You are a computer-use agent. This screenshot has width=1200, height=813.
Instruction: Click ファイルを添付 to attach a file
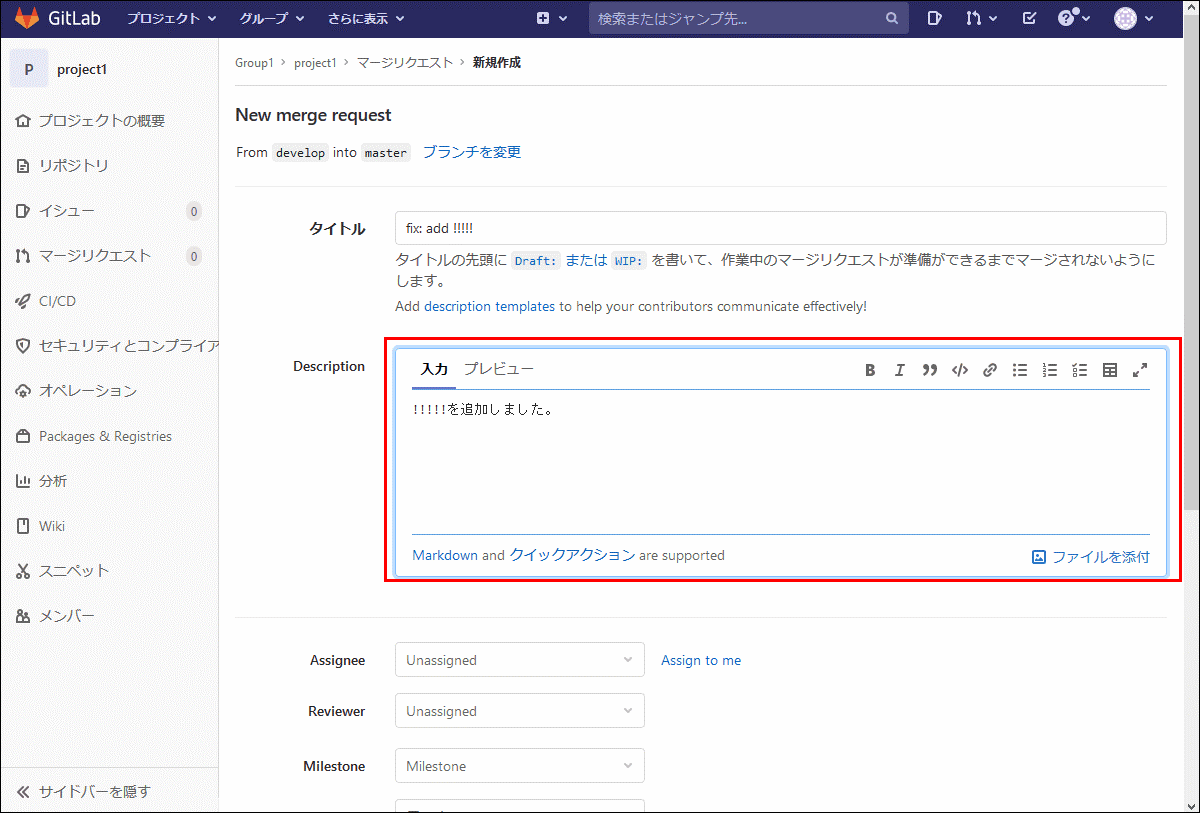[x=1091, y=557]
